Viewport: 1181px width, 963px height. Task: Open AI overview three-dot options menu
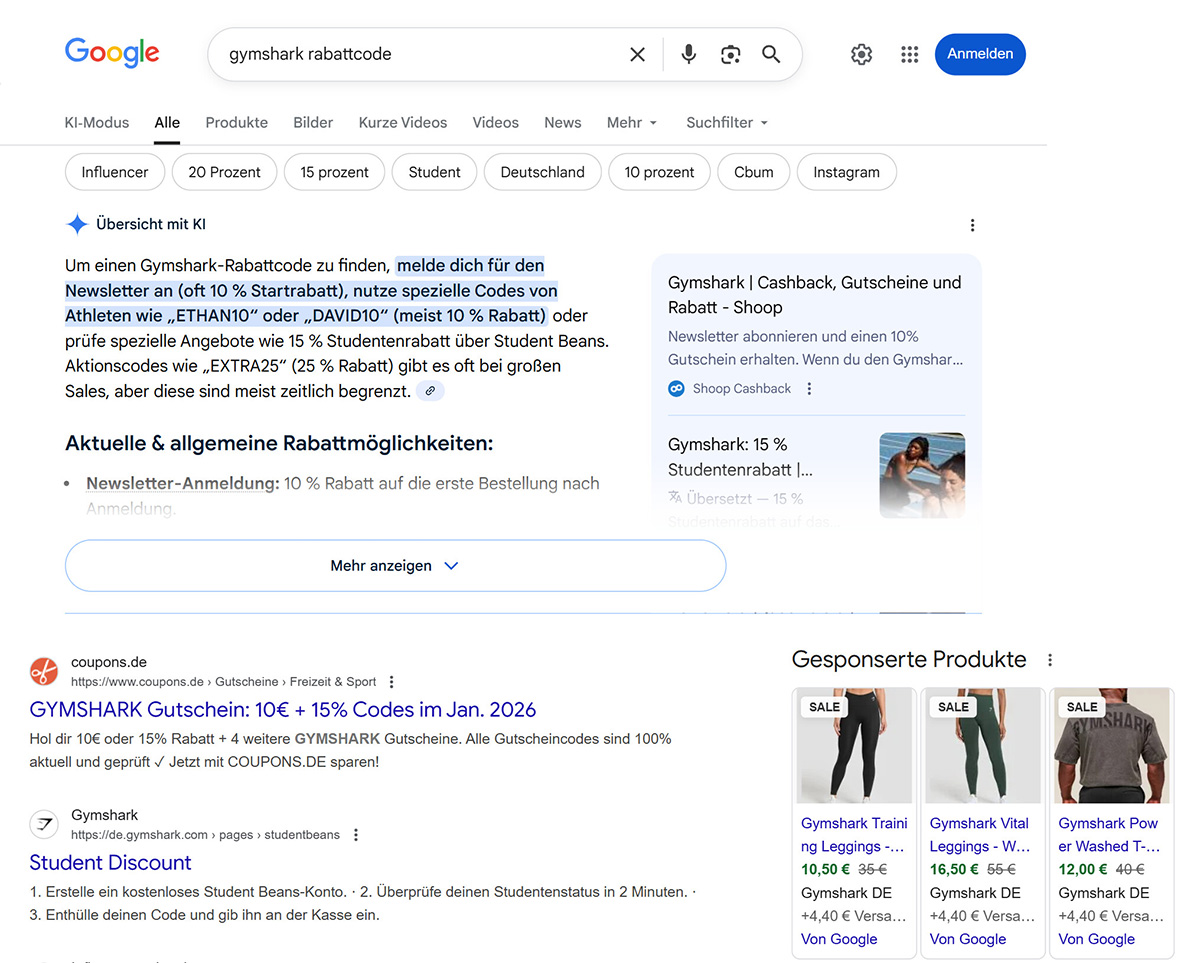click(972, 225)
